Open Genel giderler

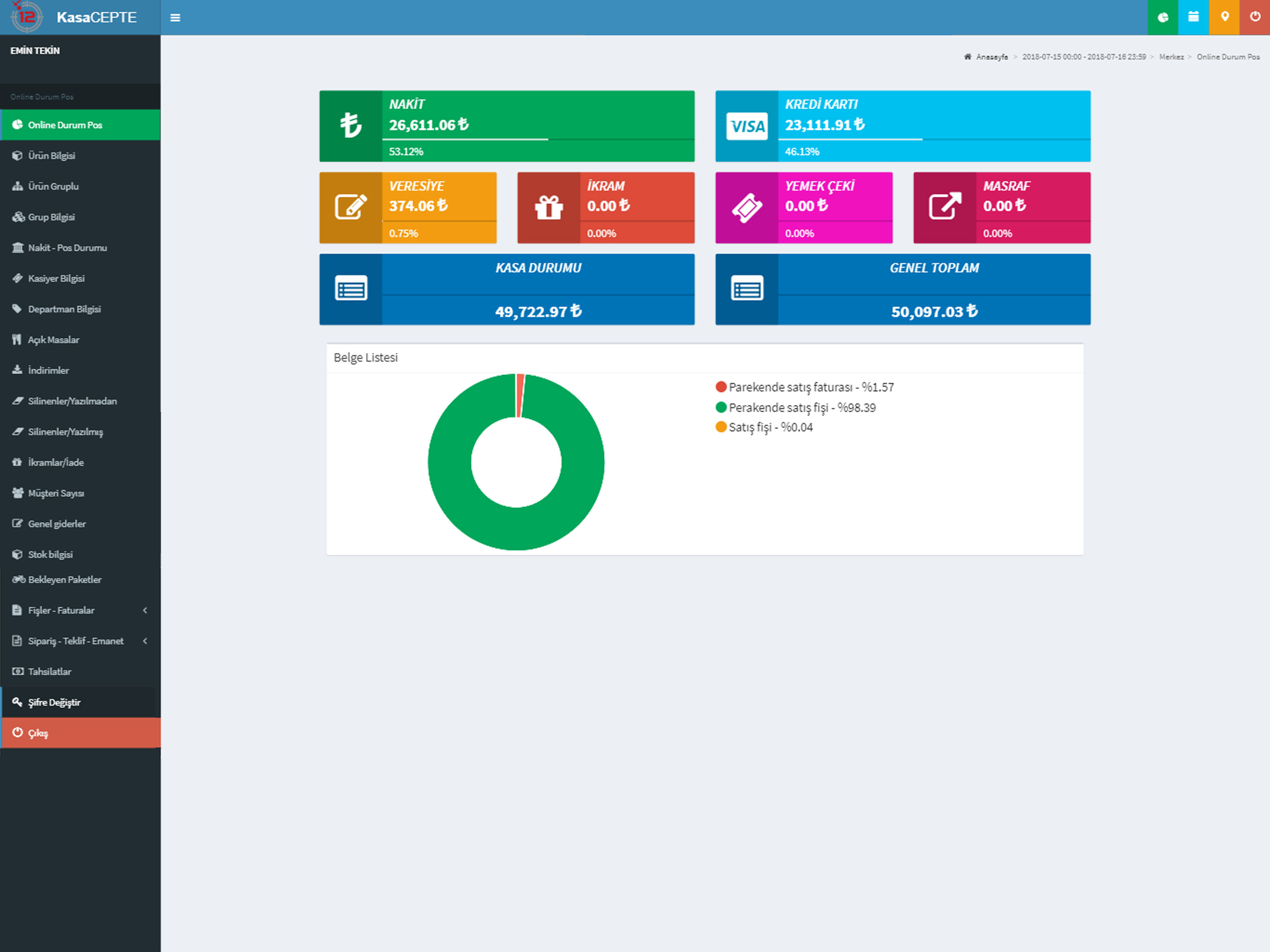pos(80,524)
